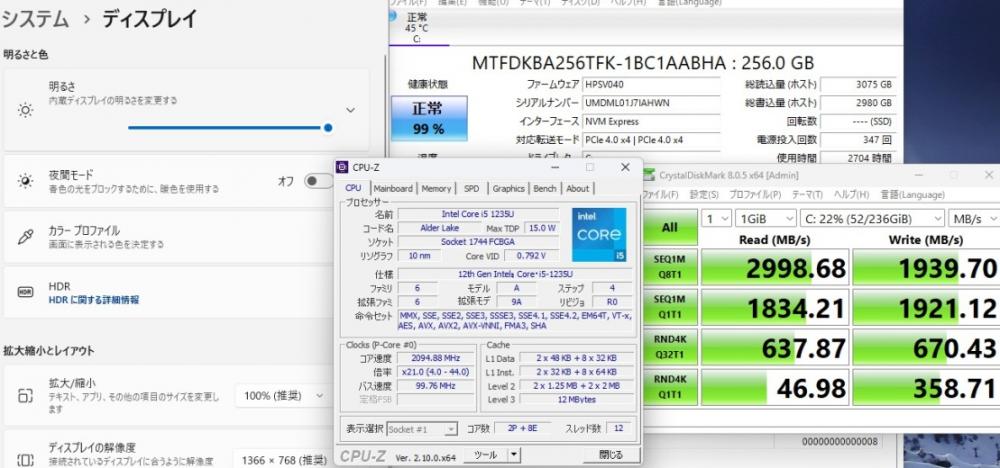Toggle the night mode (夜間モード) switch
1000x468 pixels.
[318, 181]
